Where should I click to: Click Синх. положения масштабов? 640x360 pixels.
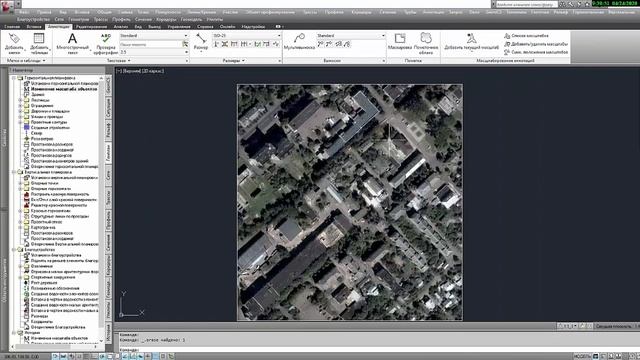point(536,52)
